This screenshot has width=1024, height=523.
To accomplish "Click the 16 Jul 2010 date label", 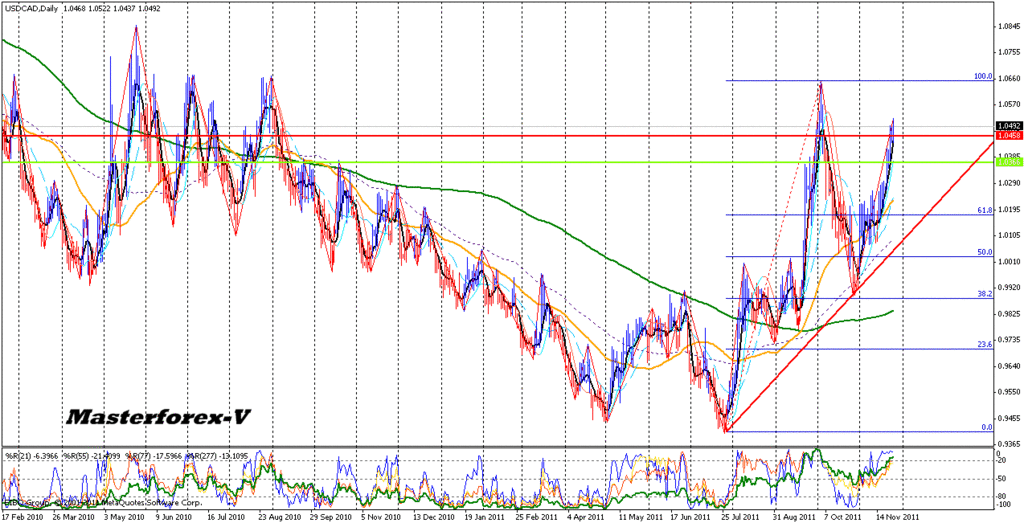I will (225, 516).
